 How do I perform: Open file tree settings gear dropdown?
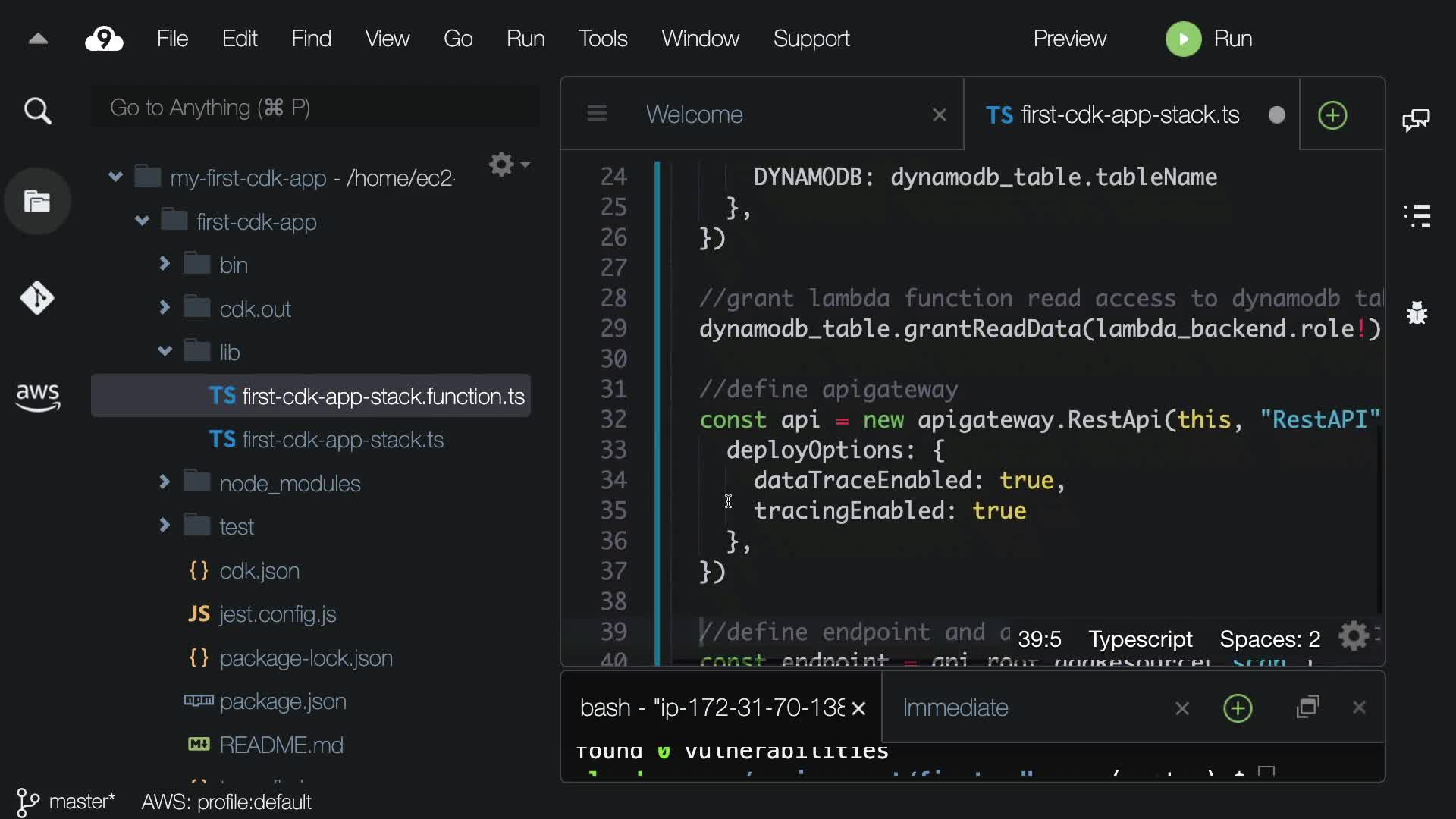point(508,164)
